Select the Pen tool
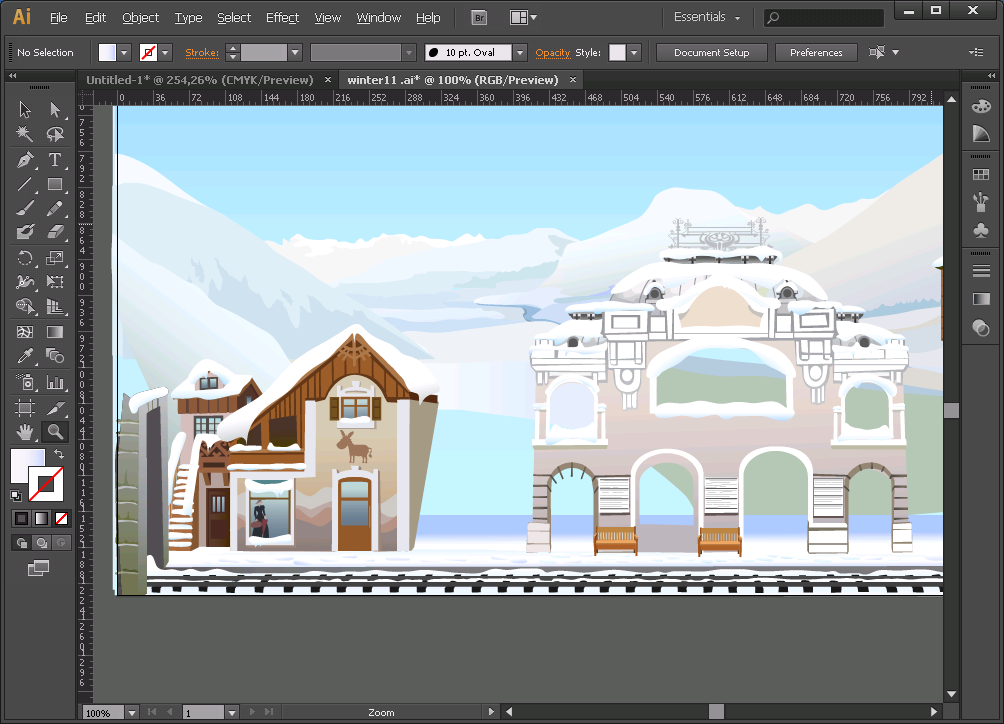The width and height of the screenshot is (1004, 724). (x=25, y=160)
